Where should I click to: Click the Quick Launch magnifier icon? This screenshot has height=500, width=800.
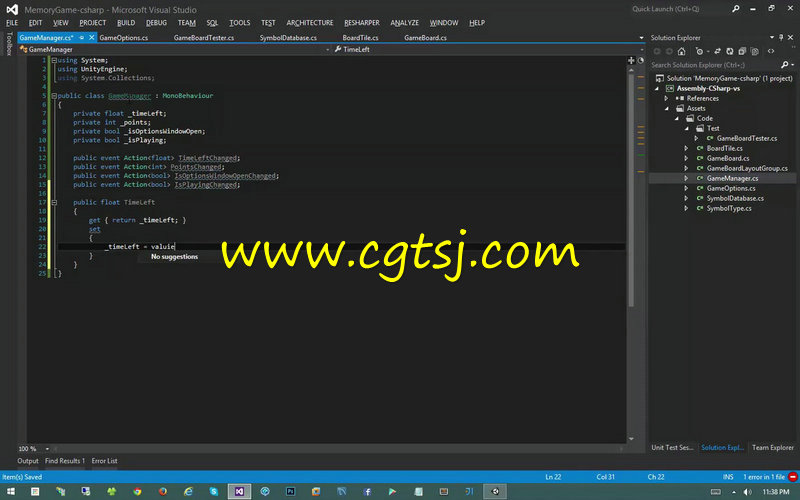tap(735, 9)
